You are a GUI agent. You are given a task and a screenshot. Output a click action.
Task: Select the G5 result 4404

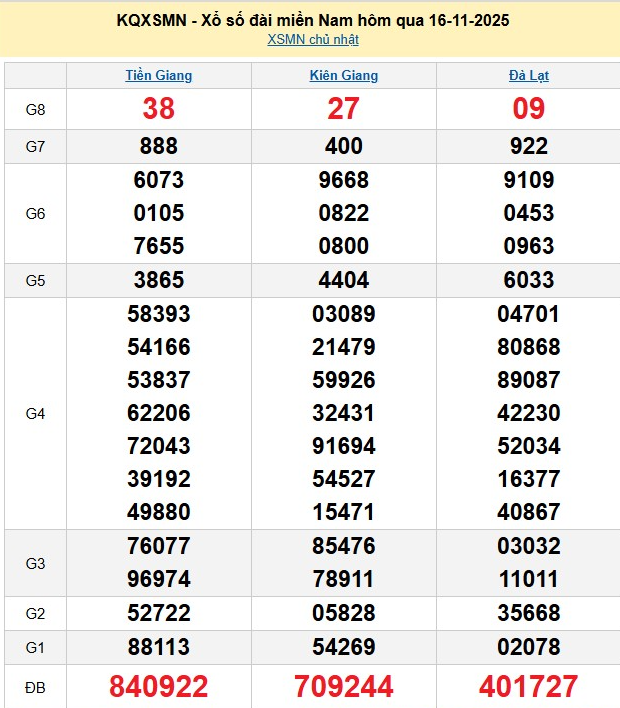(344, 280)
